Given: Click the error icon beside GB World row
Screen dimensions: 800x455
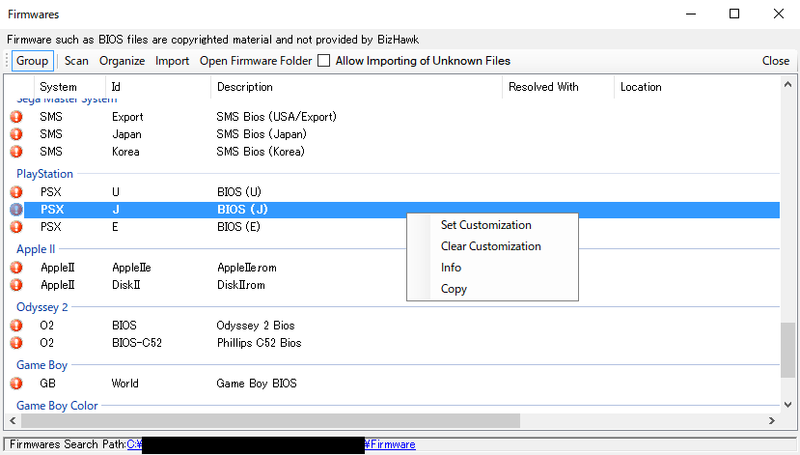Looking at the screenshot, I should pyautogui.click(x=16, y=384).
